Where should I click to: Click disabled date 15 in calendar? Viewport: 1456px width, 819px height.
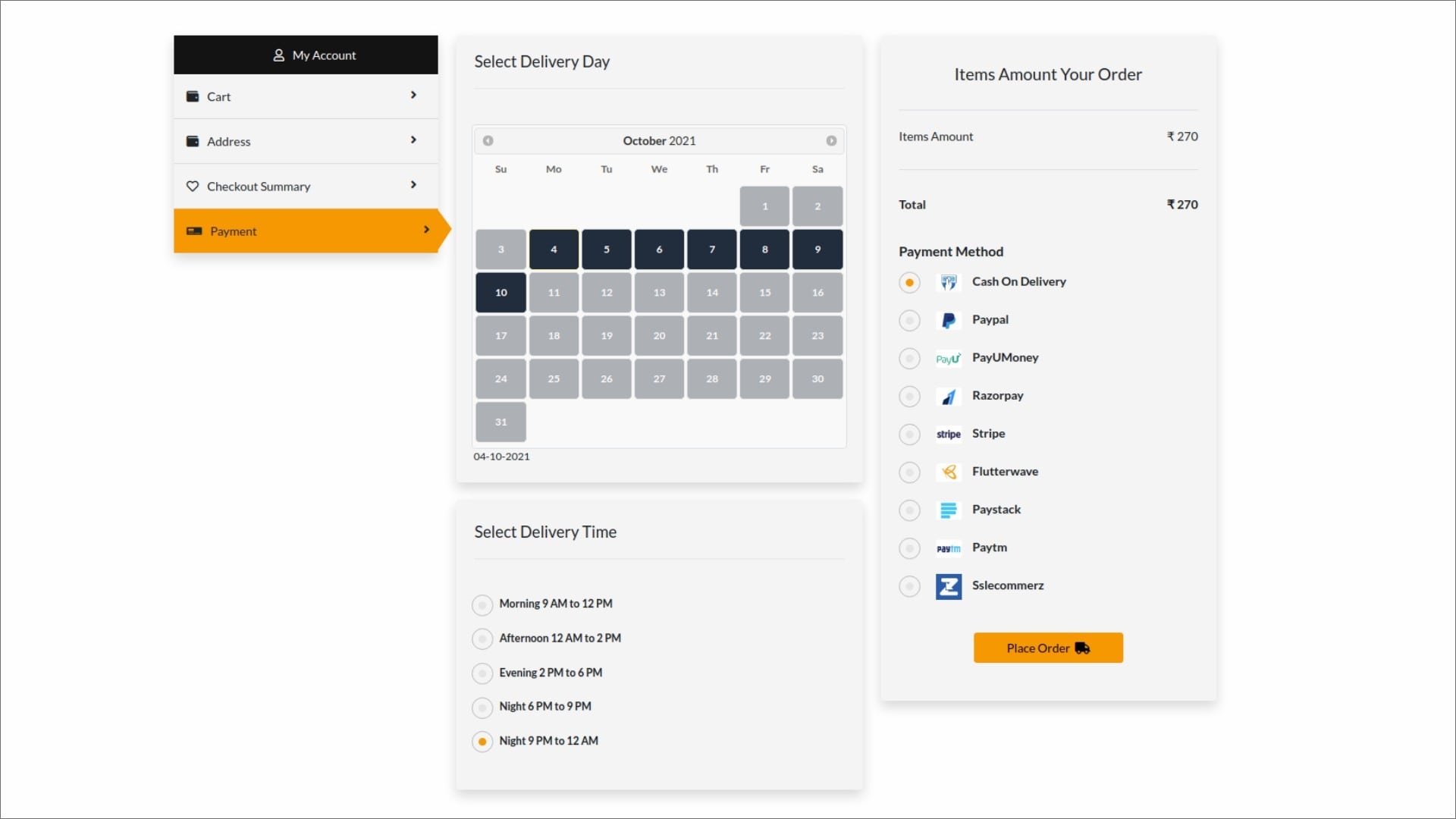[764, 293]
